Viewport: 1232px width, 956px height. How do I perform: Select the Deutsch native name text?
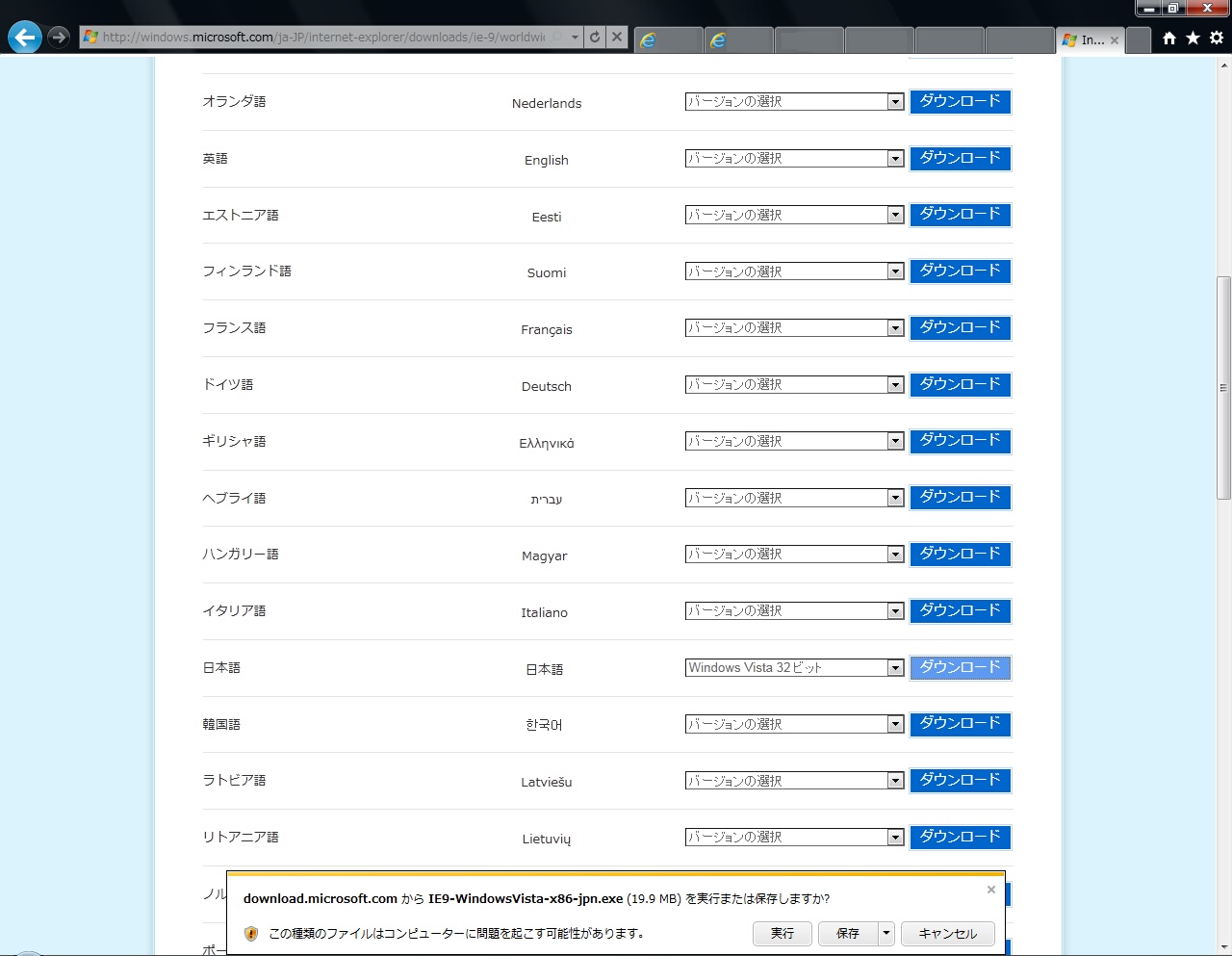[x=547, y=386]
